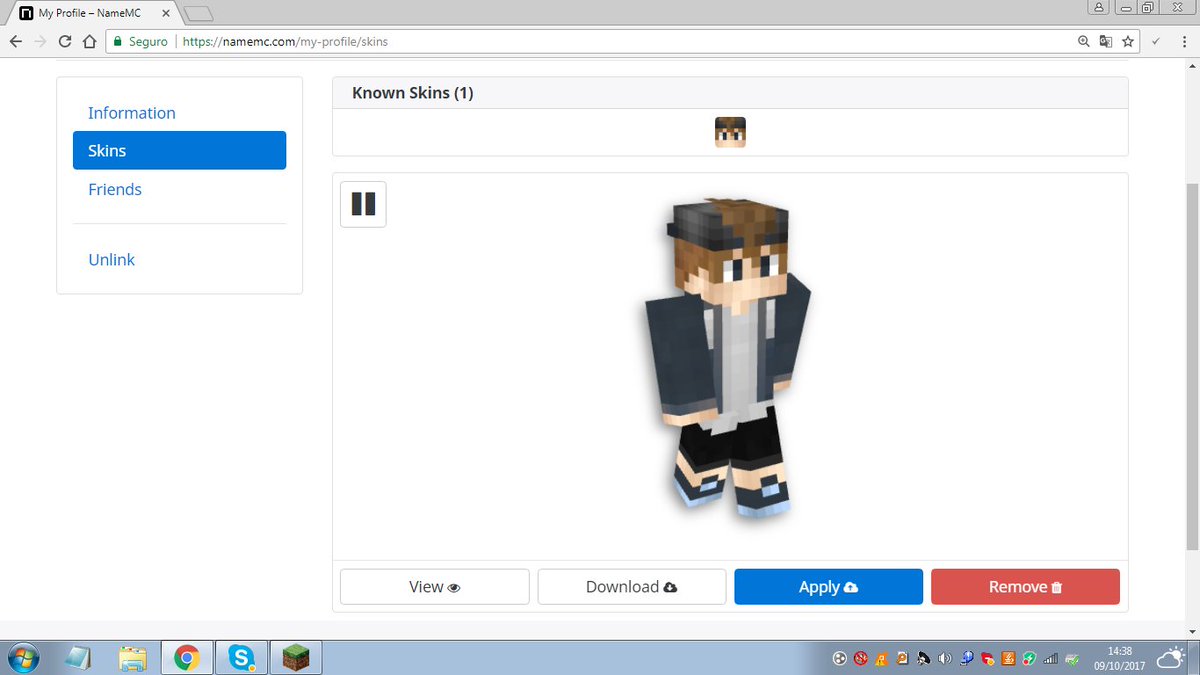The image size is (1200, 675).
Task: Click the Unlink link in the sidebar
Action: point(111,259)
